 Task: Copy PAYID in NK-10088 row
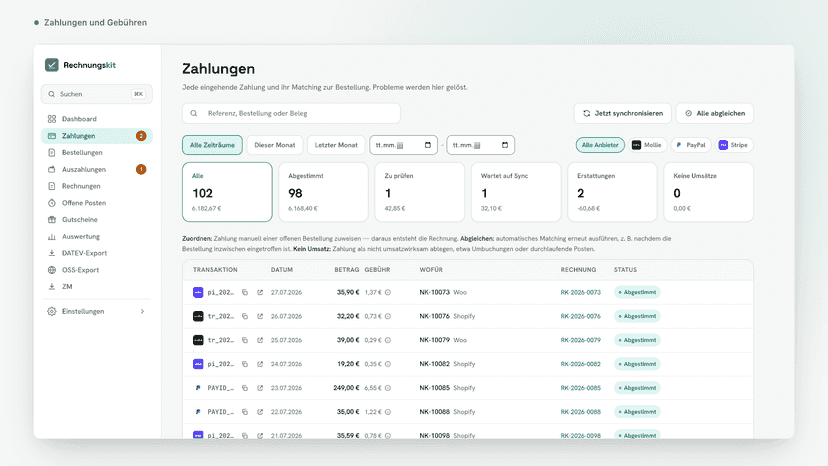point(245,412)
